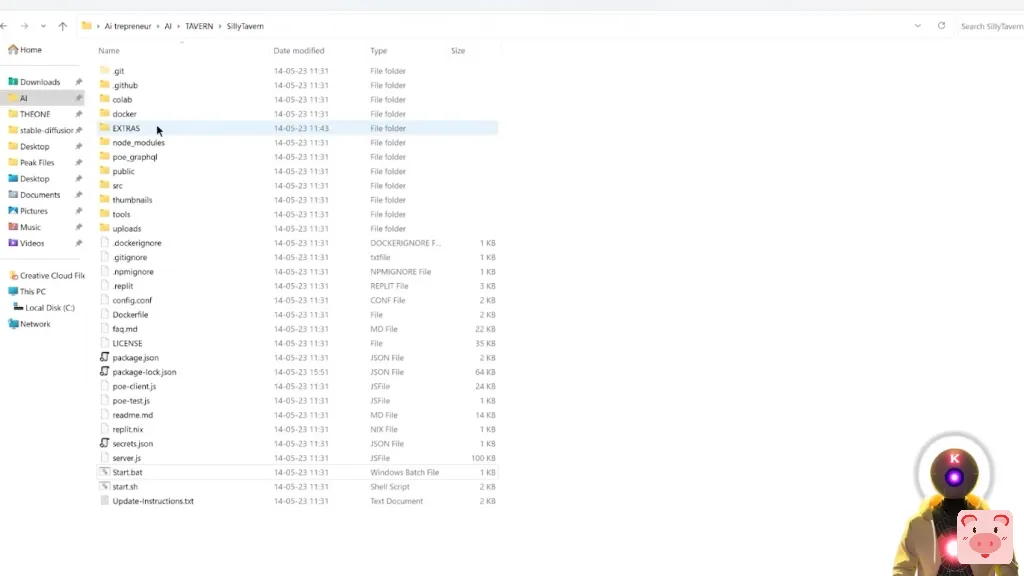Select This PC in the sidebar

pyautogui.click(x=27, y=291)
